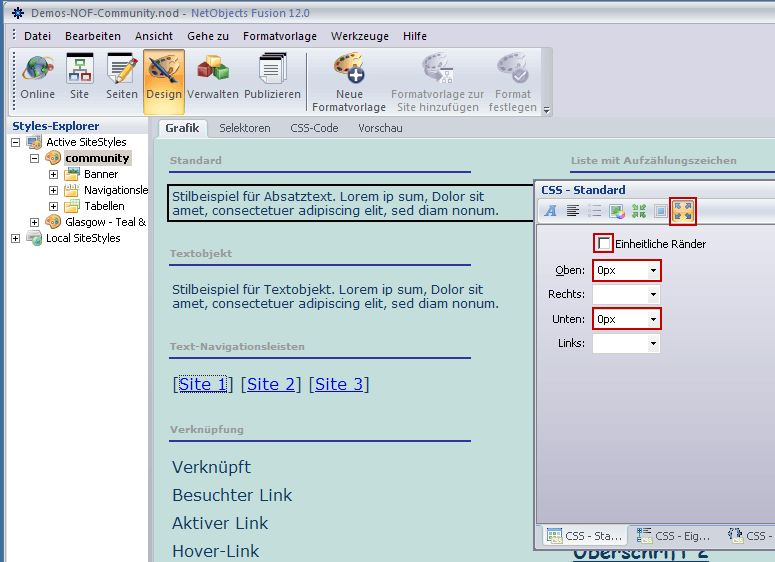
Task: Switch to the Vorschau tab
Action: pyautogui.click(x=380, y=128)
